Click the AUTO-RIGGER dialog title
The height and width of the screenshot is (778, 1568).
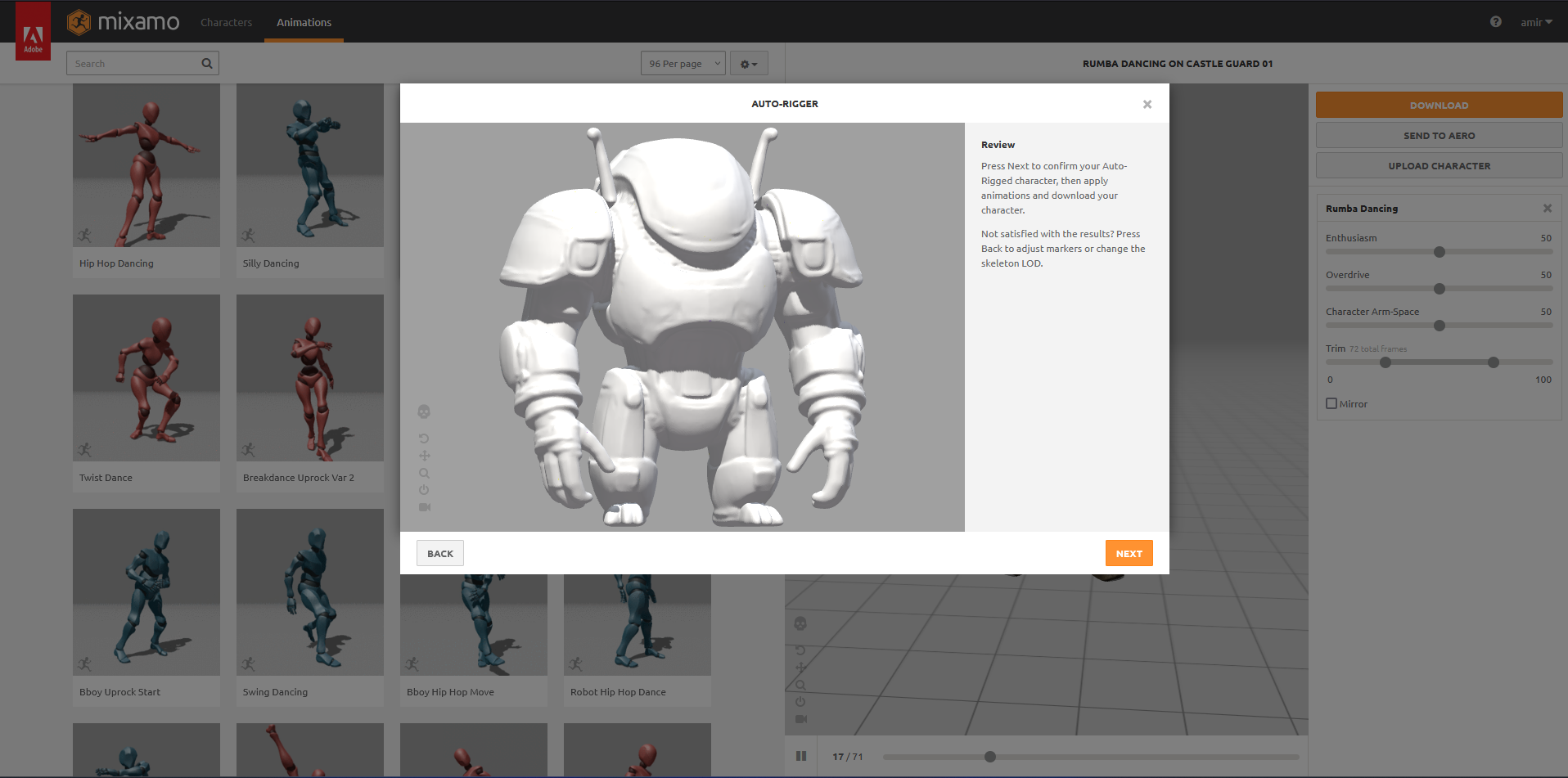785,104
